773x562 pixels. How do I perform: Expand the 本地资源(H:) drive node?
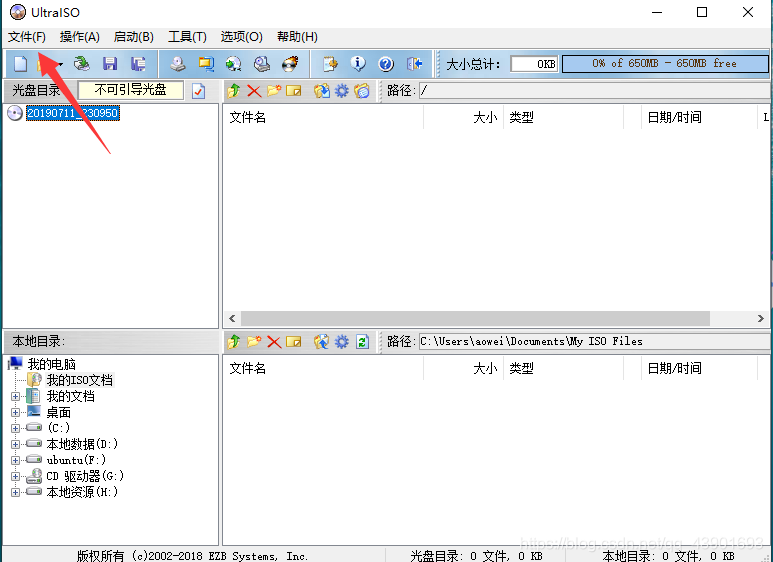(x=15, y=492)
